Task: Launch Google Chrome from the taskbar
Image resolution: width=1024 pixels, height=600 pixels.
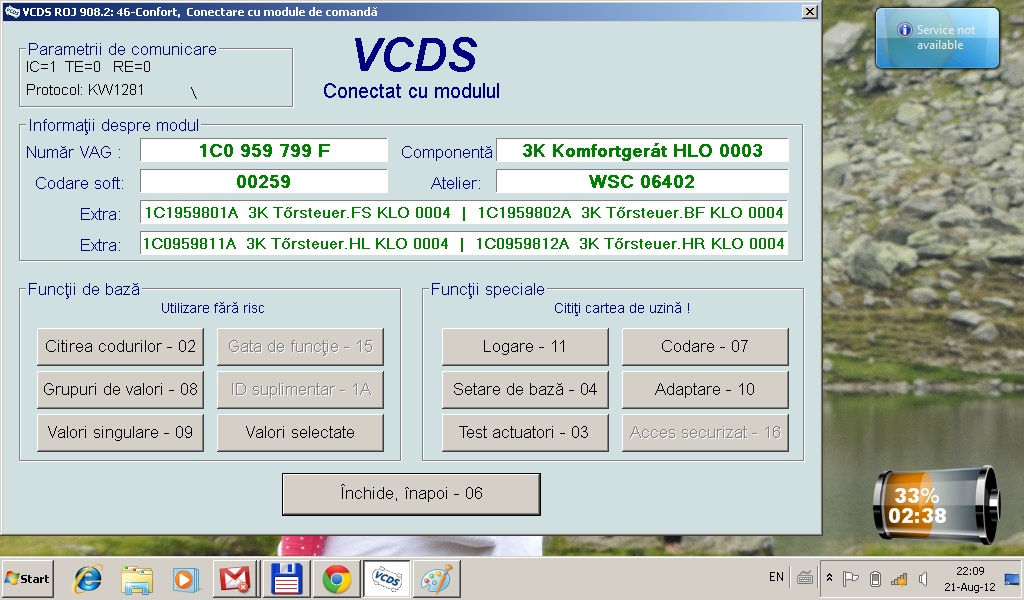Action: [x=336, y=579]
